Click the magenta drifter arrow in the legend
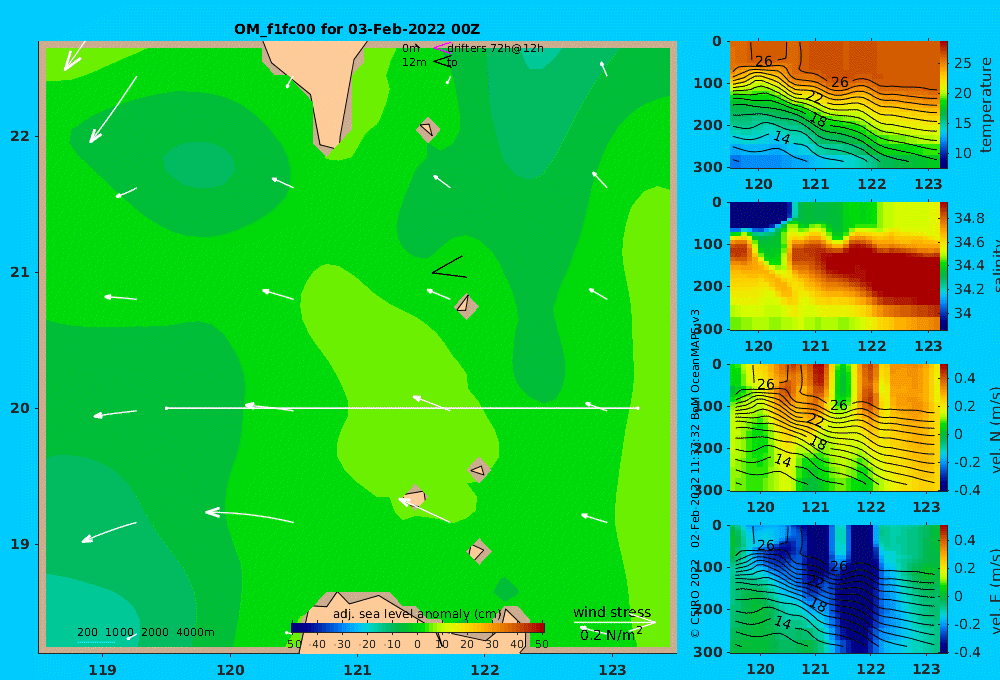1000x680 pixels. [442, 48]
